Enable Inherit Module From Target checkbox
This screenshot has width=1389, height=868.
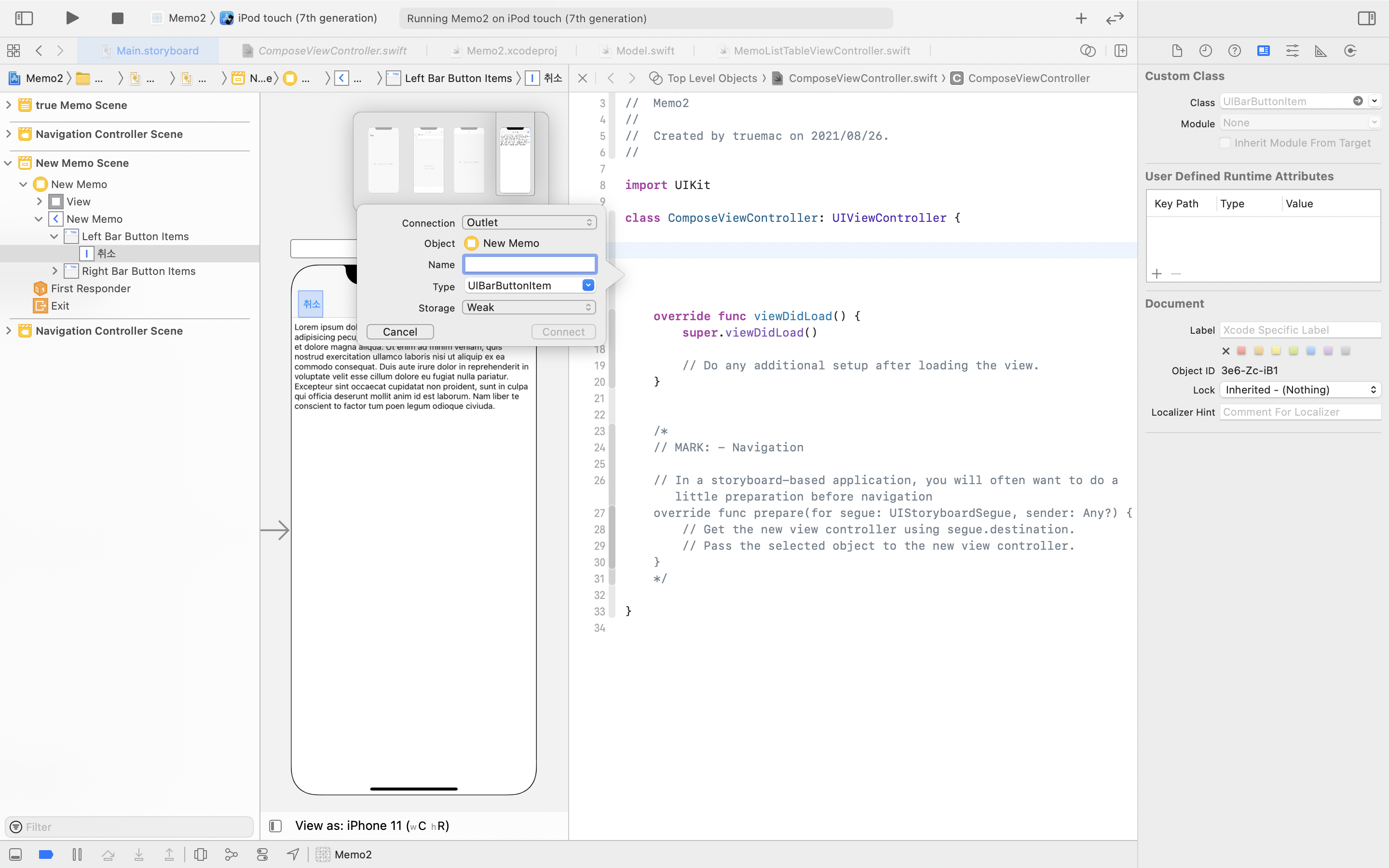pos(1225,143)
